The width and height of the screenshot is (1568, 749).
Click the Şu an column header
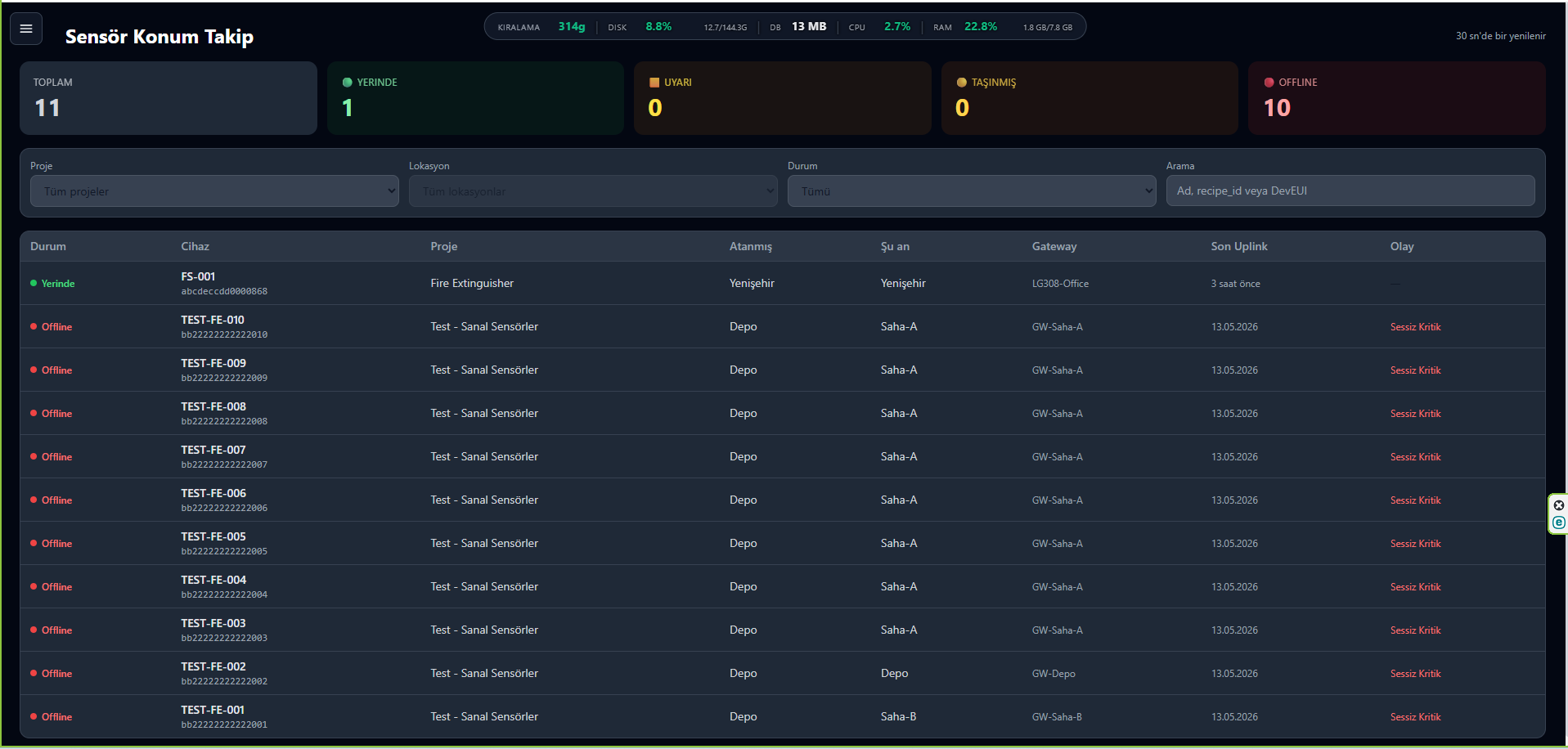pyautogui.click(x=895, y=246)
